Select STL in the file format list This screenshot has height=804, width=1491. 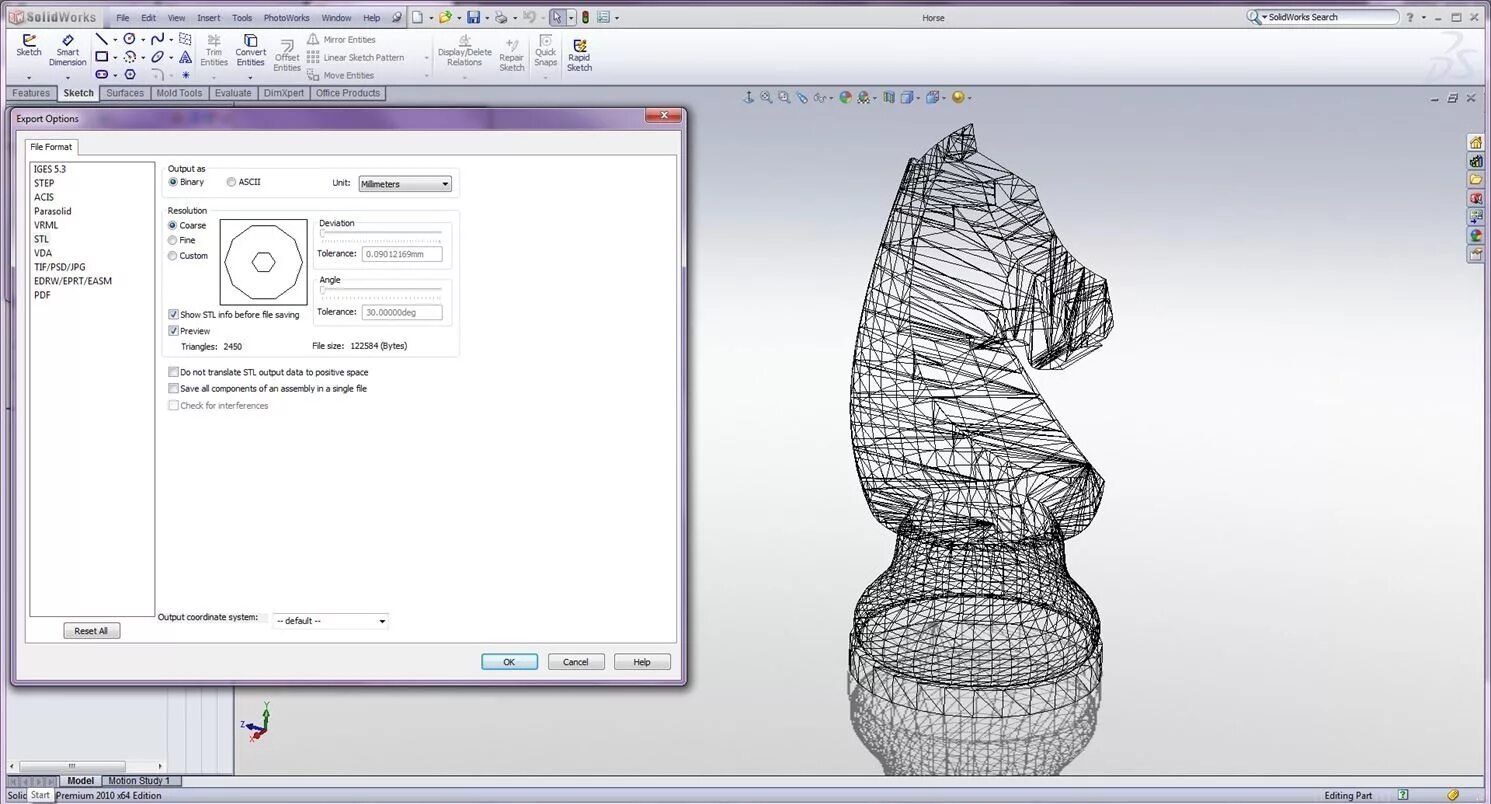(41, 239)
